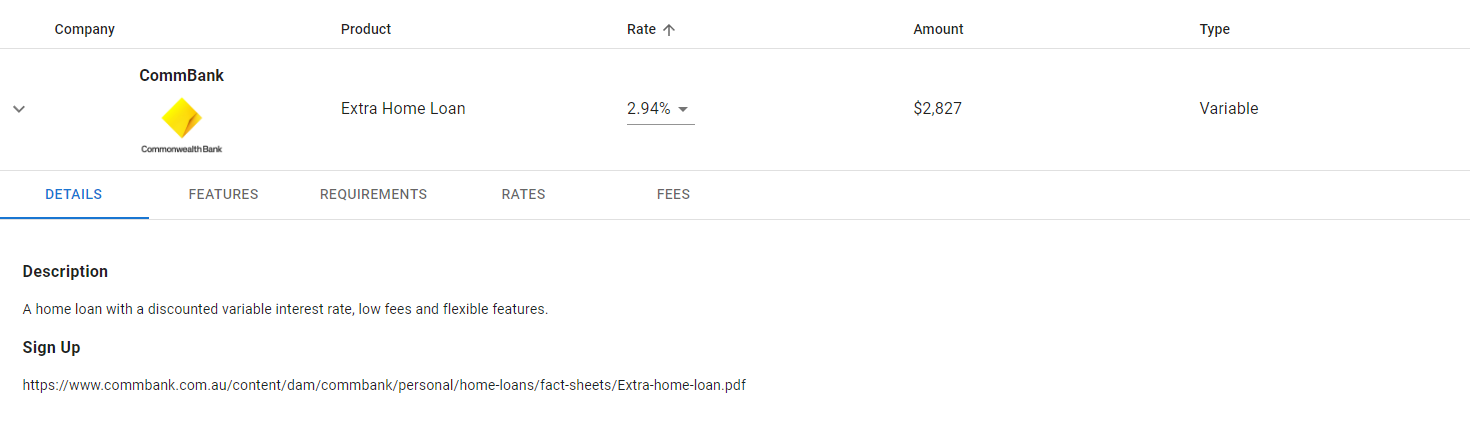Sort by the Amount column header

tap(938, 29)
